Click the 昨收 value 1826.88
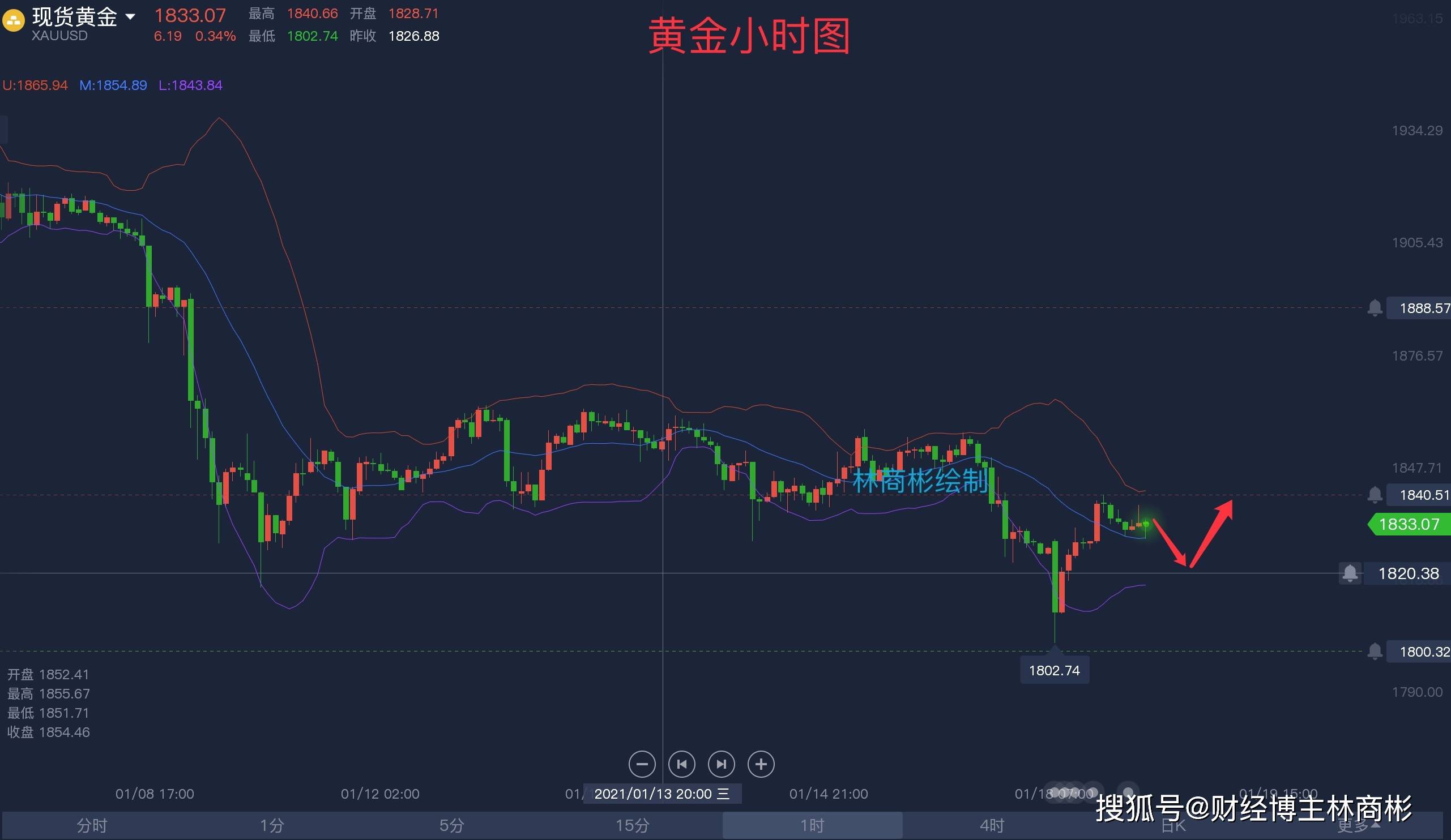Screen dimensions: 1451x840 tap(413, 36)
